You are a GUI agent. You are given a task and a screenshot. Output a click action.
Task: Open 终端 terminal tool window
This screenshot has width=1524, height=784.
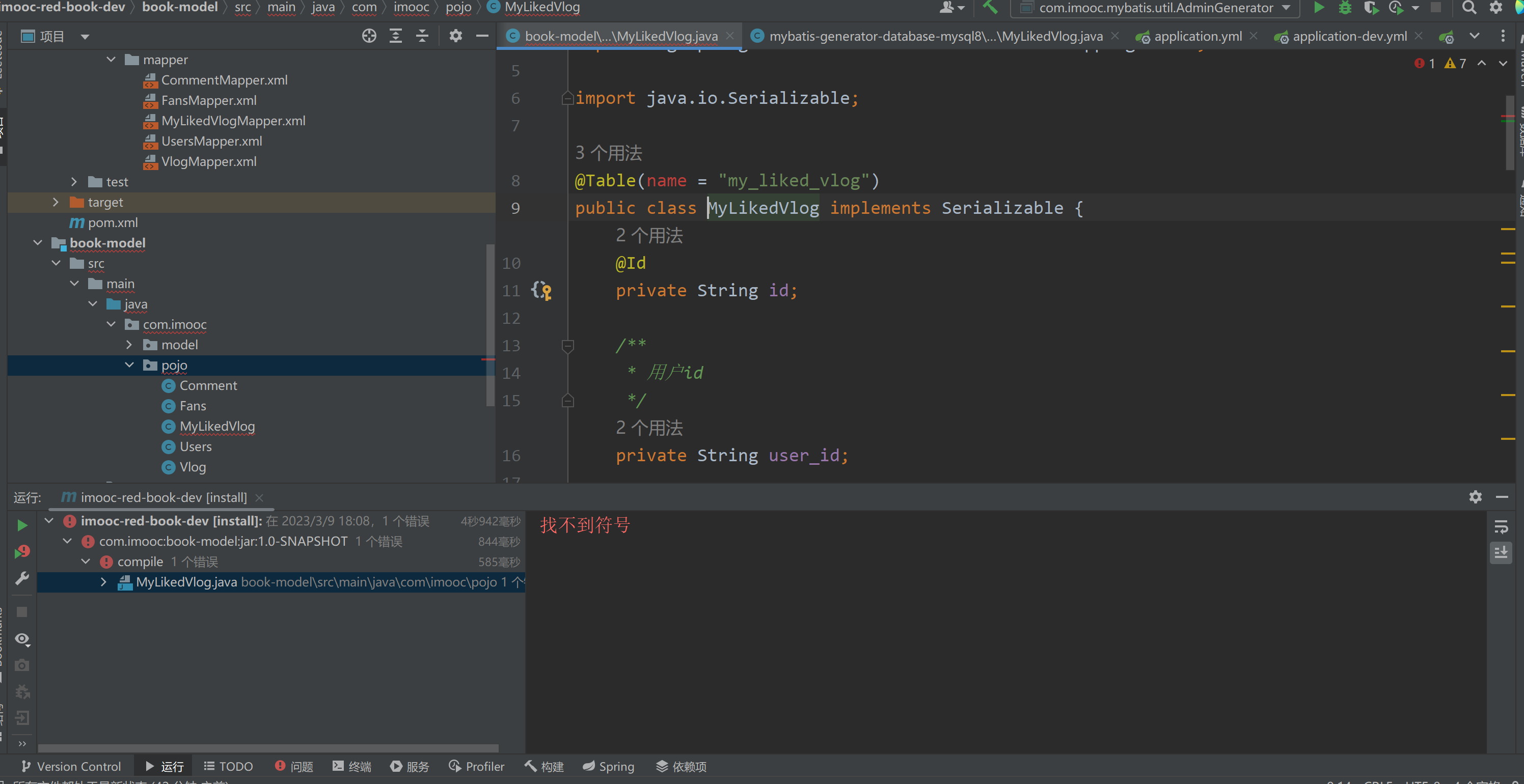pyautogui.click(x=352, y=766)
